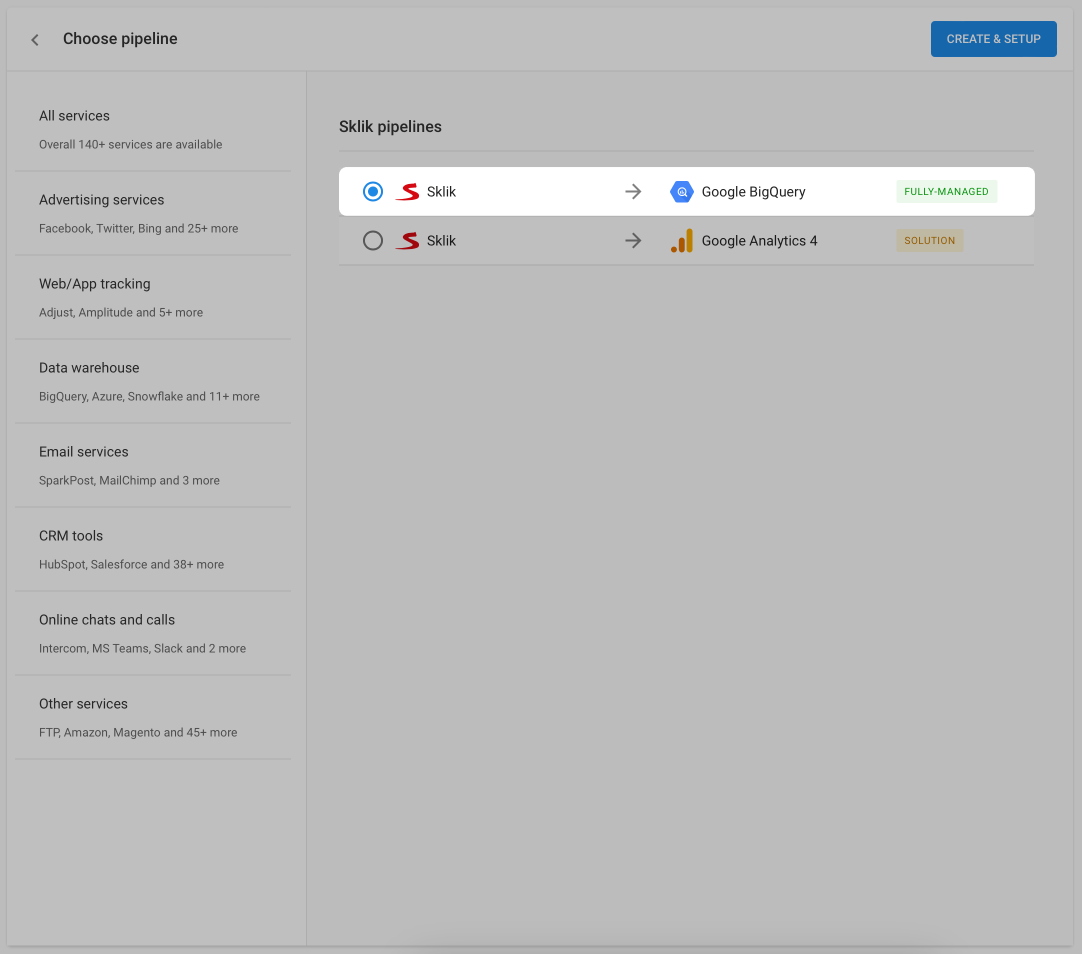1082x954 pixels.
Task: Open the Online chats and calls category
Action: [x=153, y=634]
